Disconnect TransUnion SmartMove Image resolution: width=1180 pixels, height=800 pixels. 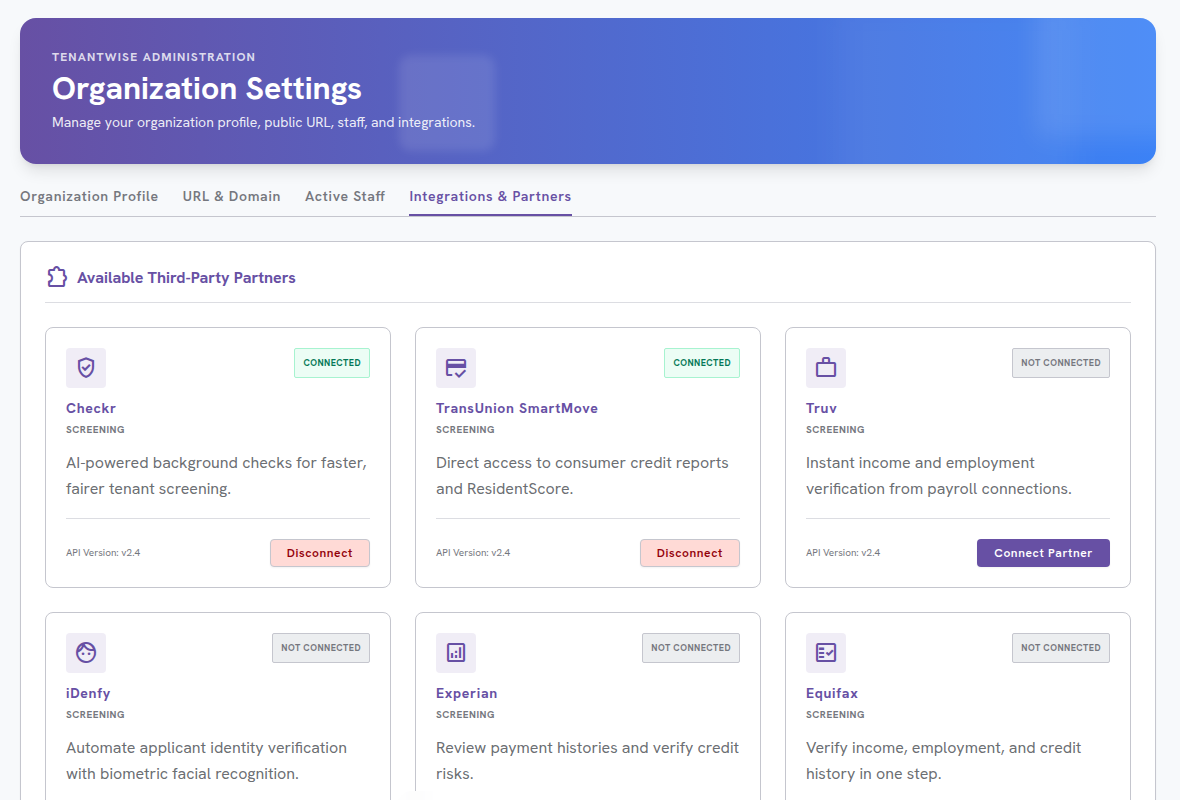(x=689, y=553)
